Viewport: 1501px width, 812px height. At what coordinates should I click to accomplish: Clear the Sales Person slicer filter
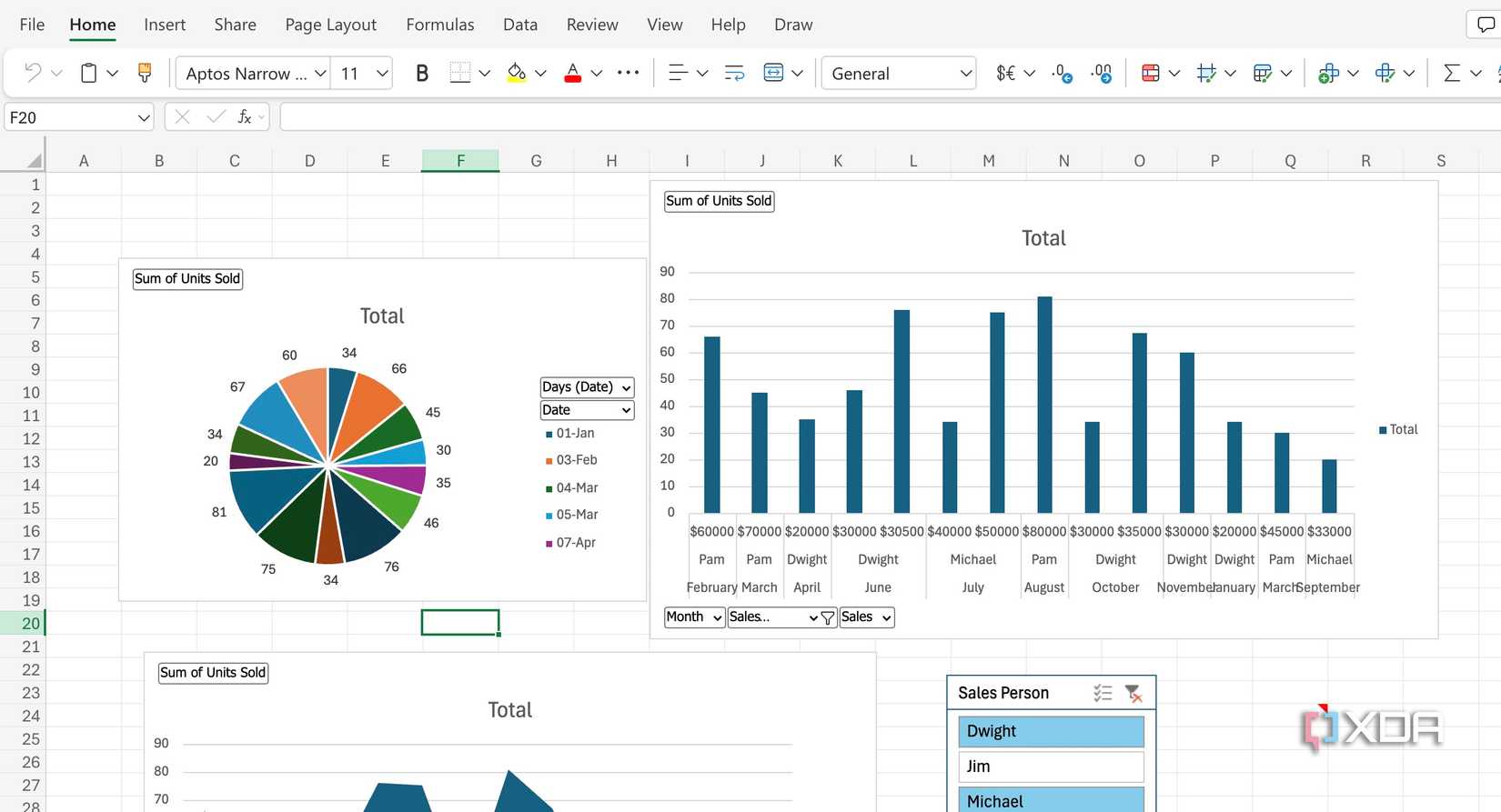click(x=1133, y=694)
